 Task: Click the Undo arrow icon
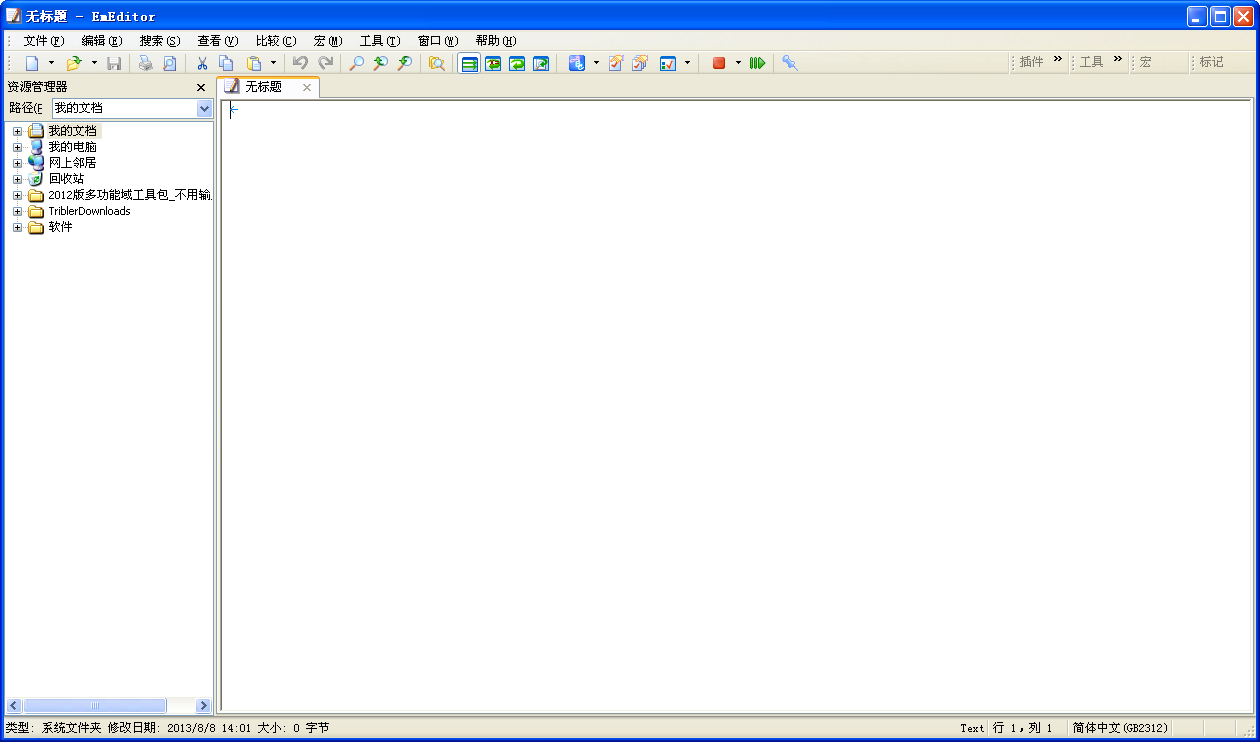point(300,63)
